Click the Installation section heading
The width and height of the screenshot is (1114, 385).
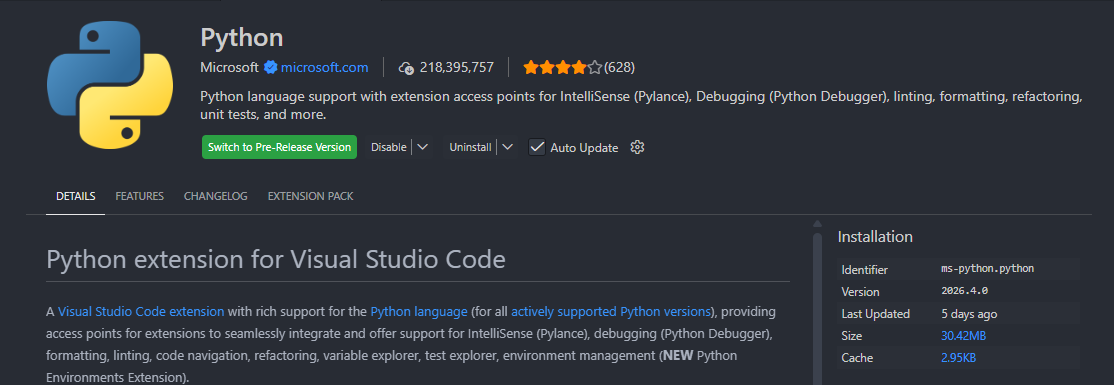click(x=875, y=237)
